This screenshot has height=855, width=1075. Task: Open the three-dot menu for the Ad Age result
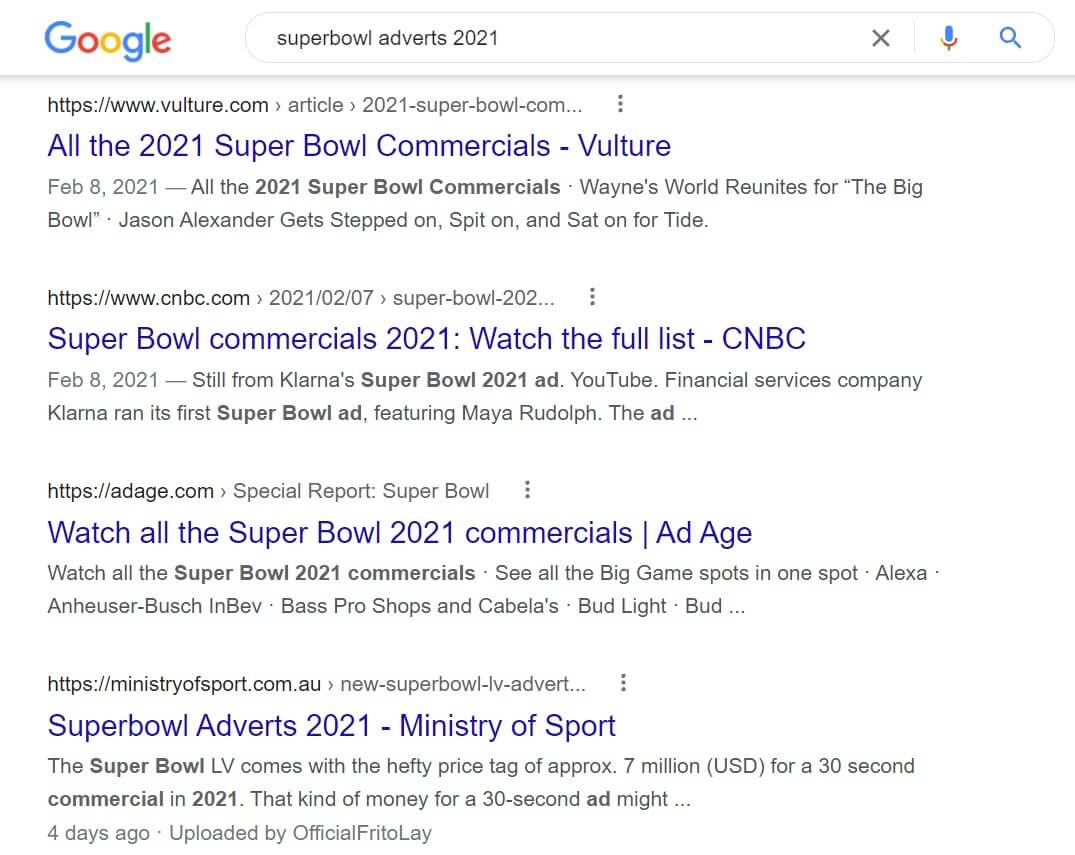(527, 490)
